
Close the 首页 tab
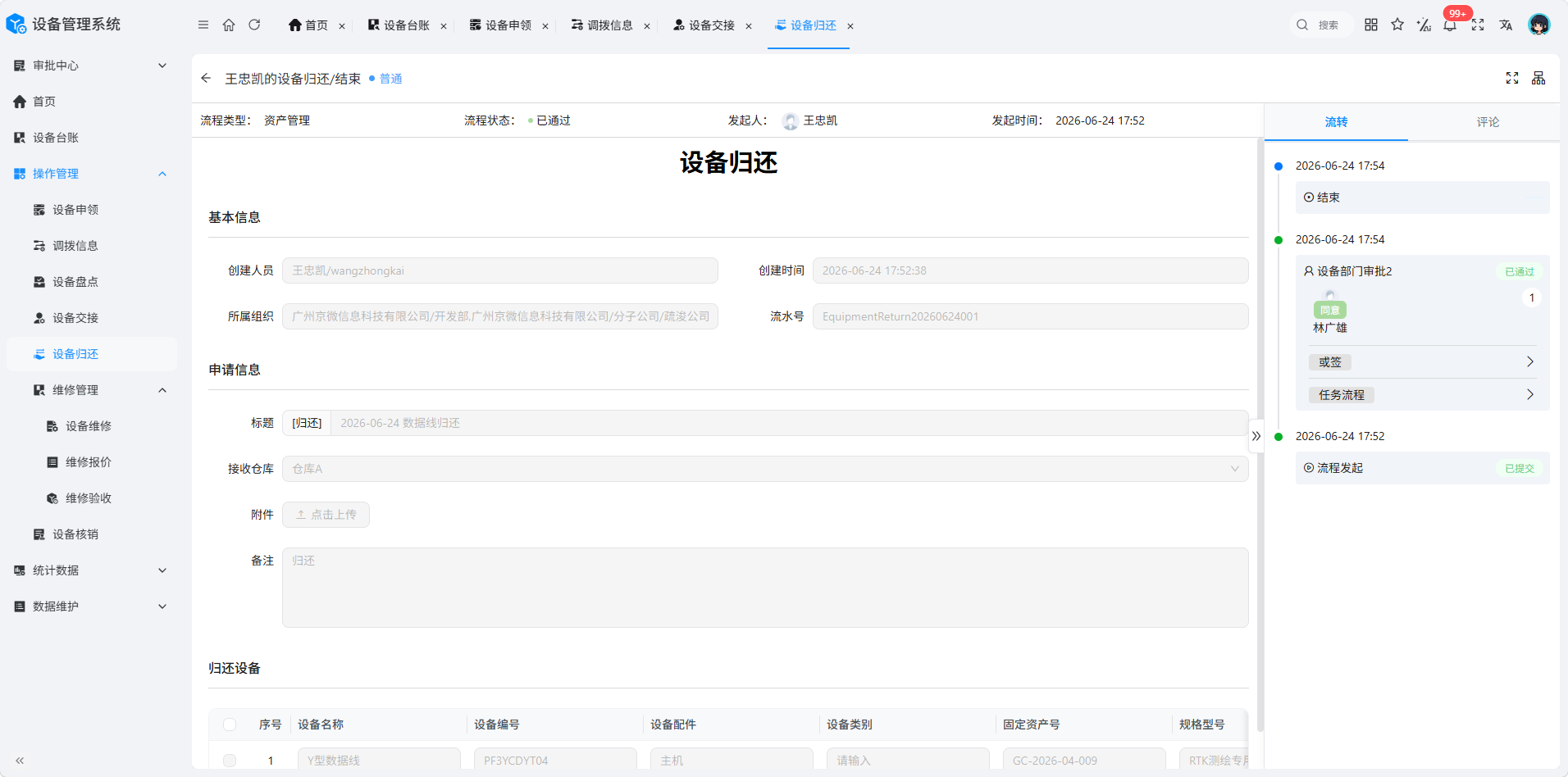pyautogui.click(x=342, y=26)
